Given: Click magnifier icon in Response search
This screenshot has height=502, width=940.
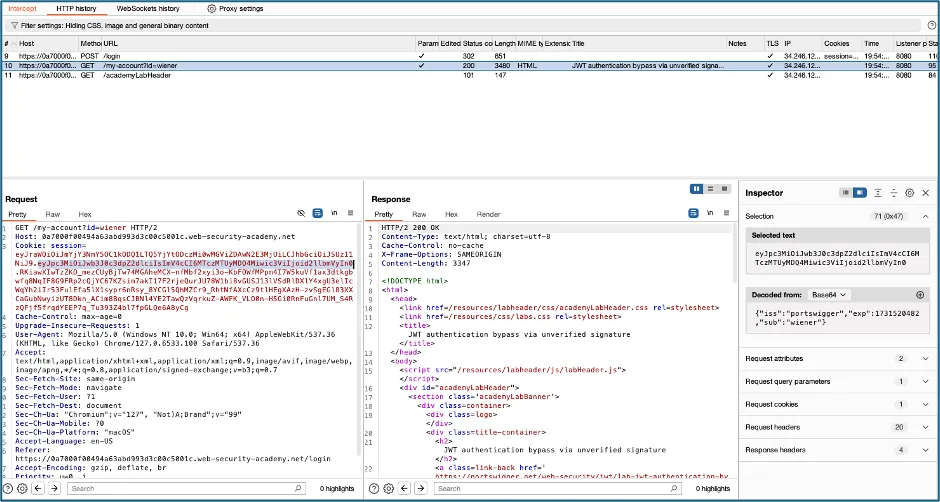Looking at the screenshot, I should (x=674, y=488).
